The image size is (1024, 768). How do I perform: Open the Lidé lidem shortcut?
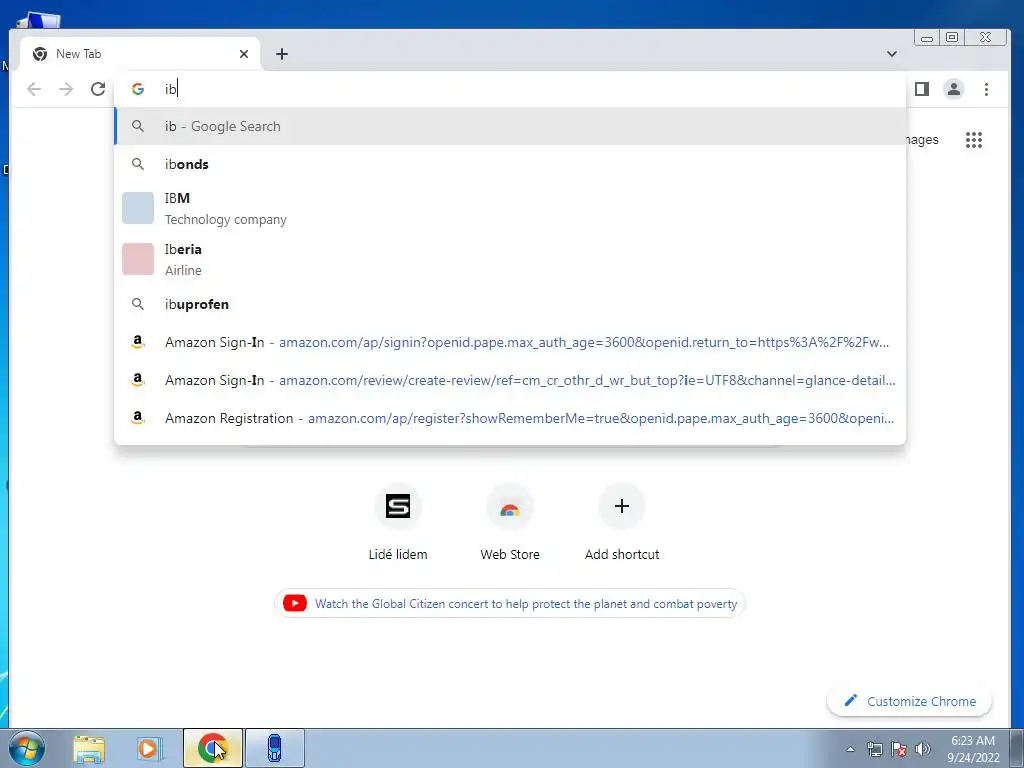click(398, 521)
